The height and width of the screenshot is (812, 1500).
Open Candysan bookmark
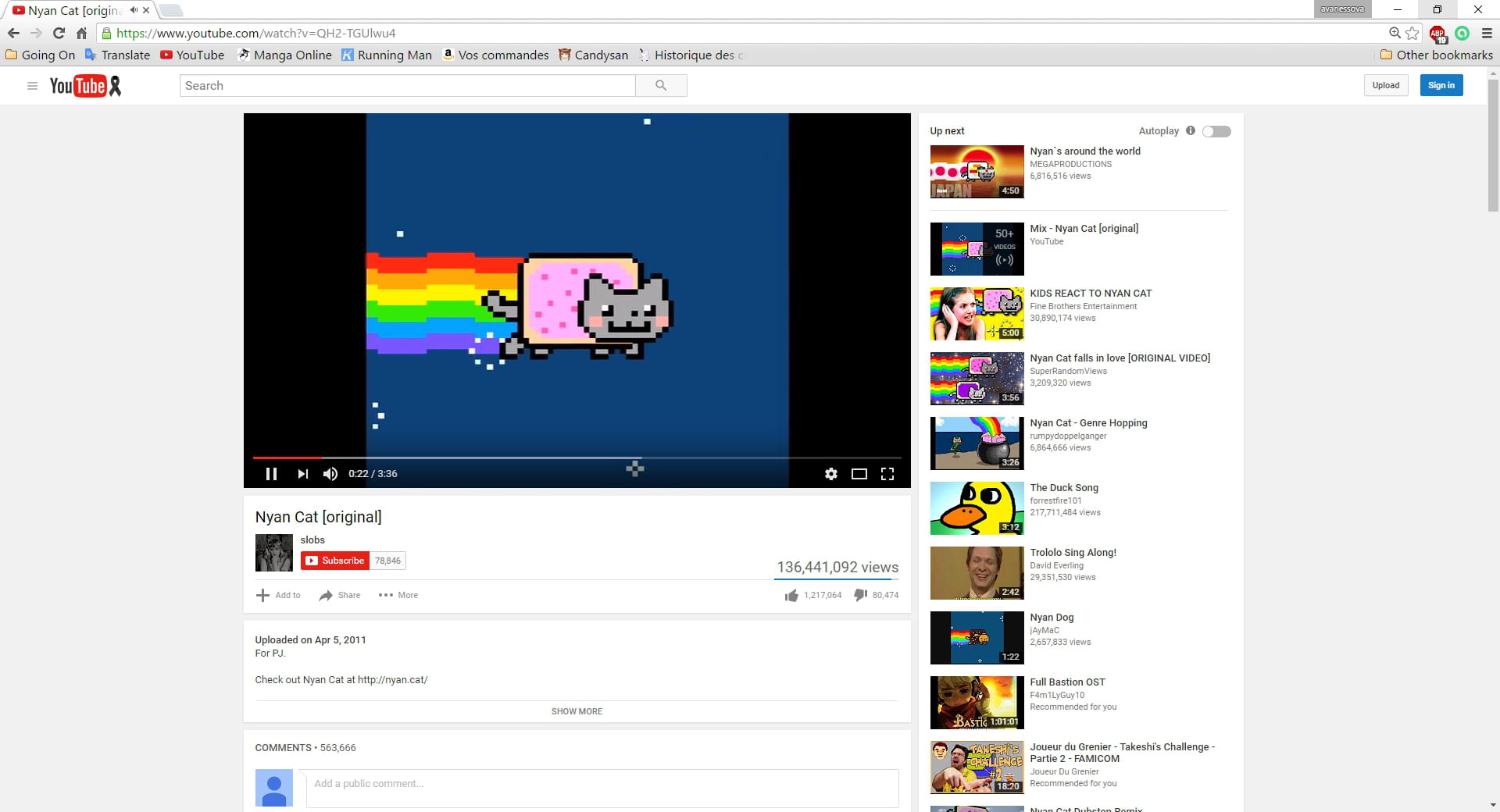click(593, 55)
